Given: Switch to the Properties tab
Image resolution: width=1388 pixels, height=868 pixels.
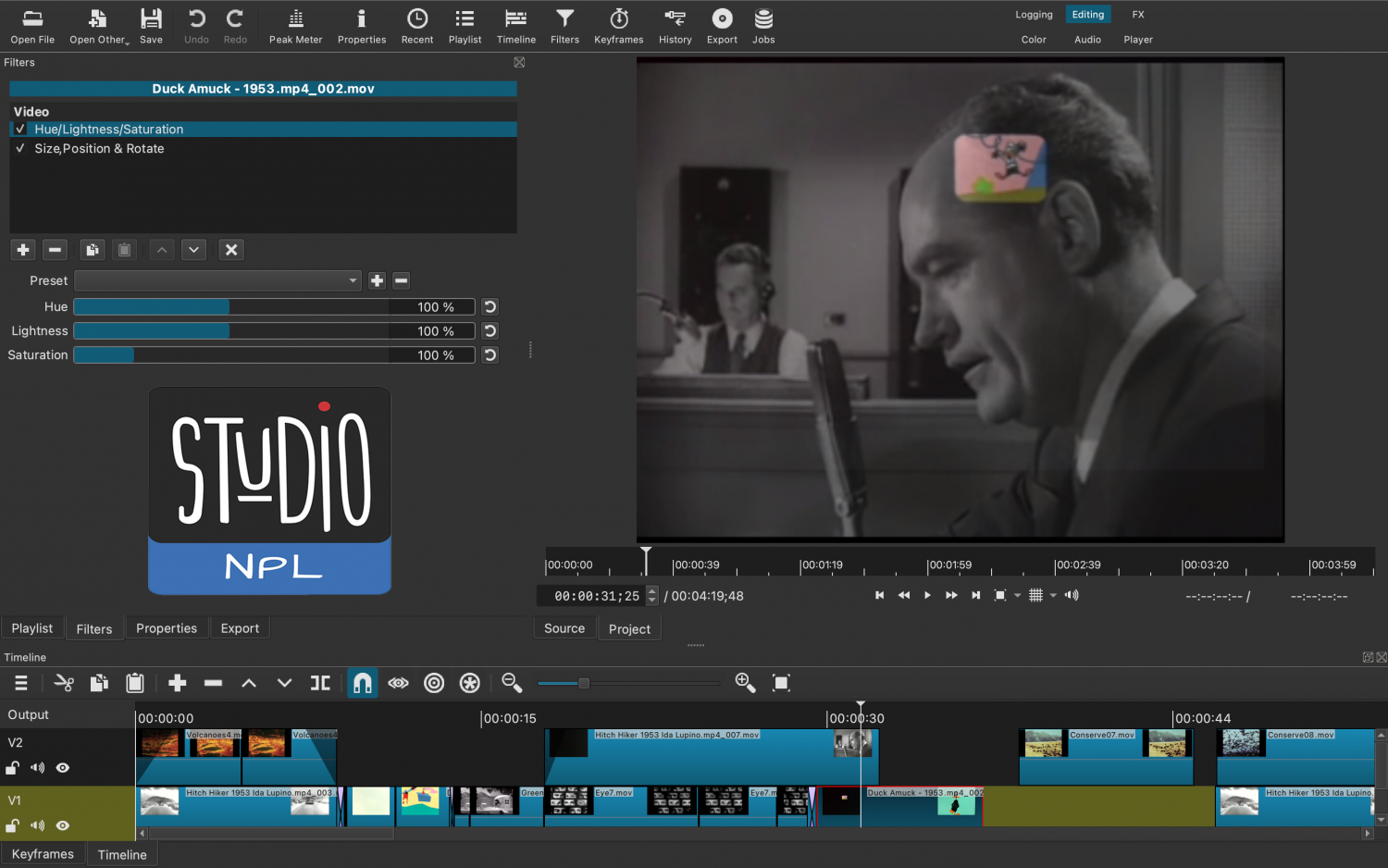Looking at the screenshot, I should pos(167,628).
